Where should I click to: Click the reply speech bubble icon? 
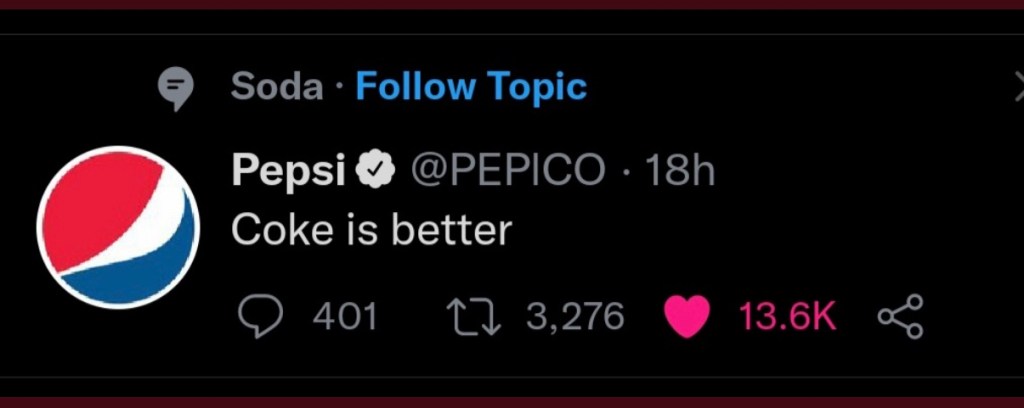[x=261, y=316]
